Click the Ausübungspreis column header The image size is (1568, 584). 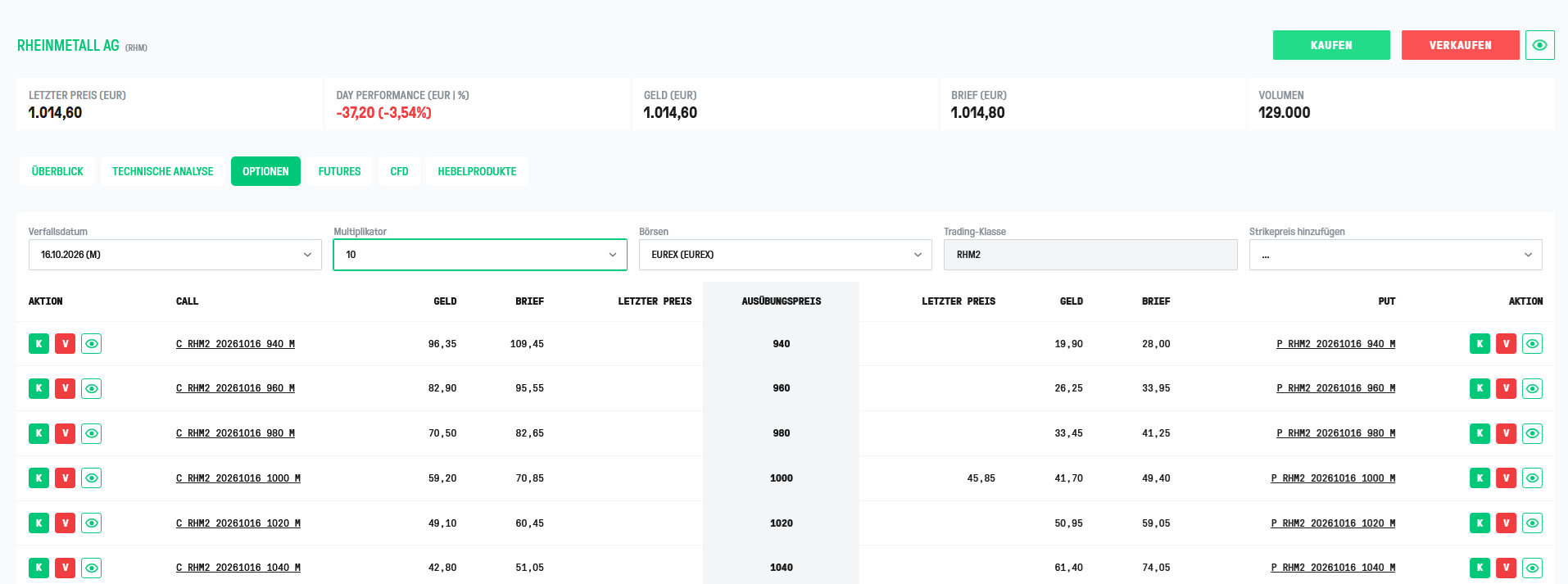(x=782, y=301)
